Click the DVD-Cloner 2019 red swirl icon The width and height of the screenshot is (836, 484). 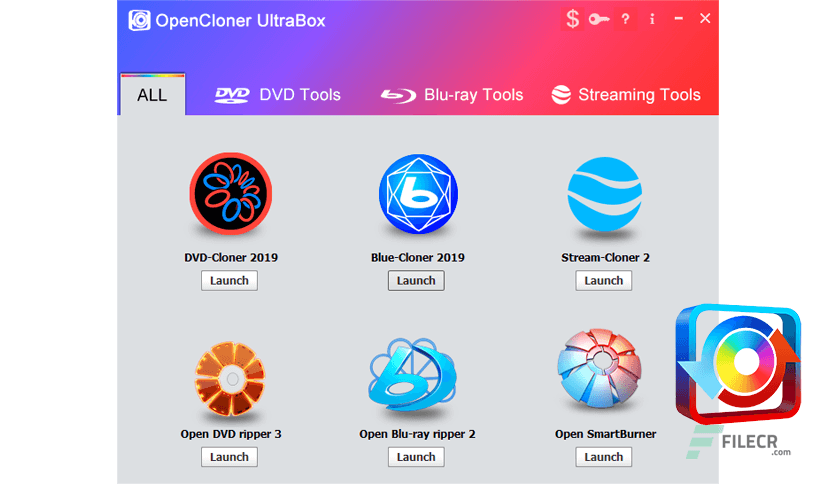click(x=230, y=194)
